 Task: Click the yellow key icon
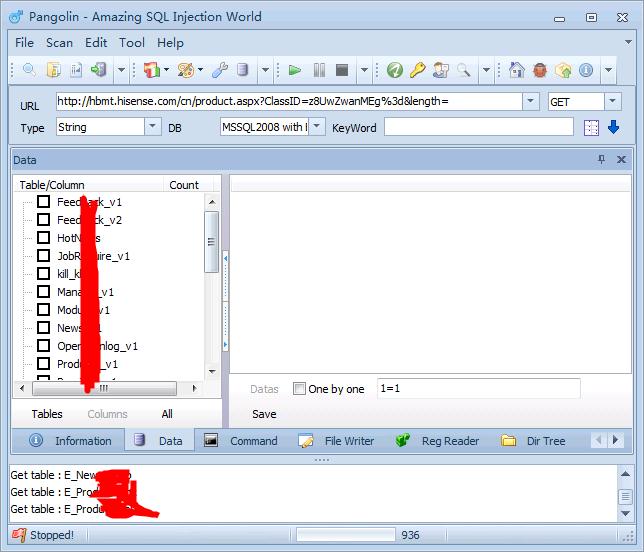[x=418, y=70]
